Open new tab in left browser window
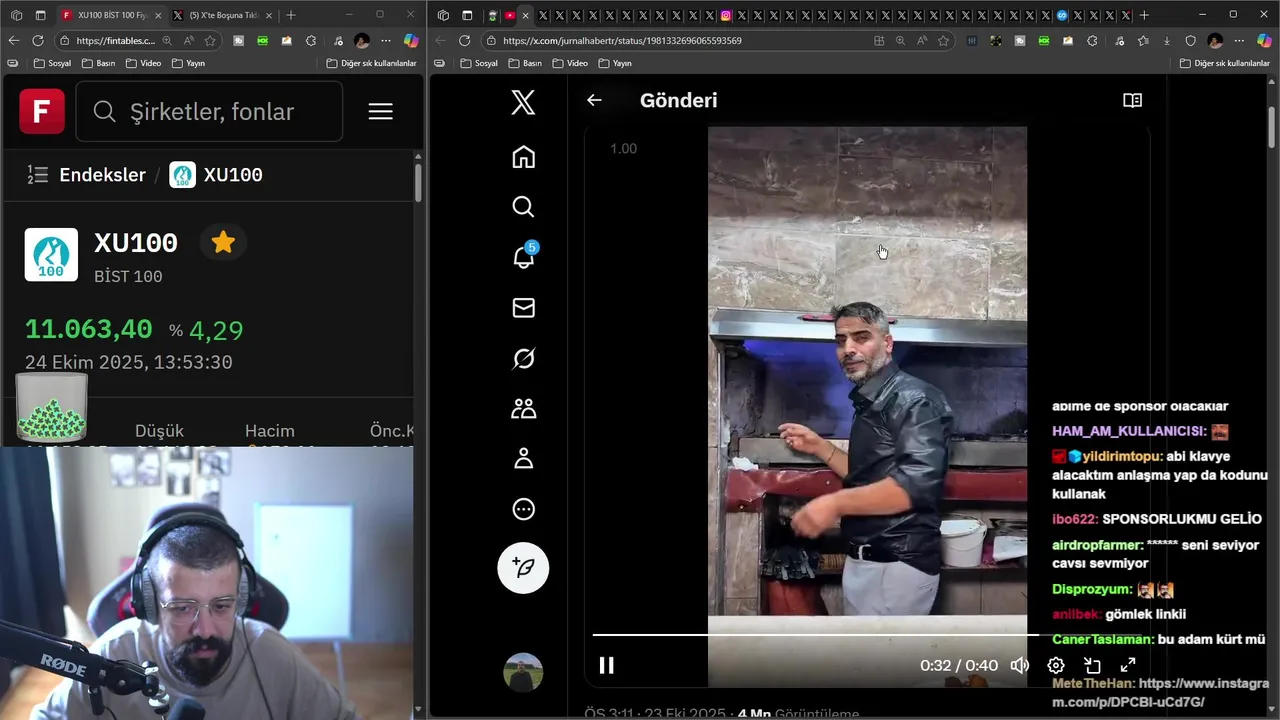Screen dimensions: 1280x720 point(291,15)
